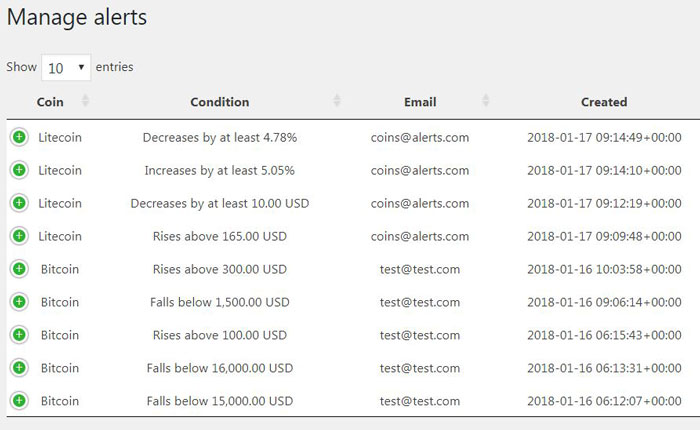700x430 pixels.
Task: Sort table using Email column sort arrows
Action: [486, 101]
